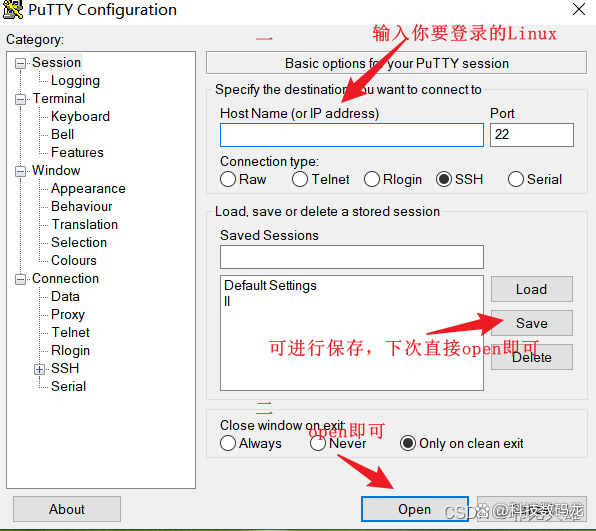The height and width of the screenshot is (531, 596).
Task: Select Default Settings in sessions list
Action: (x=270, y=285)
